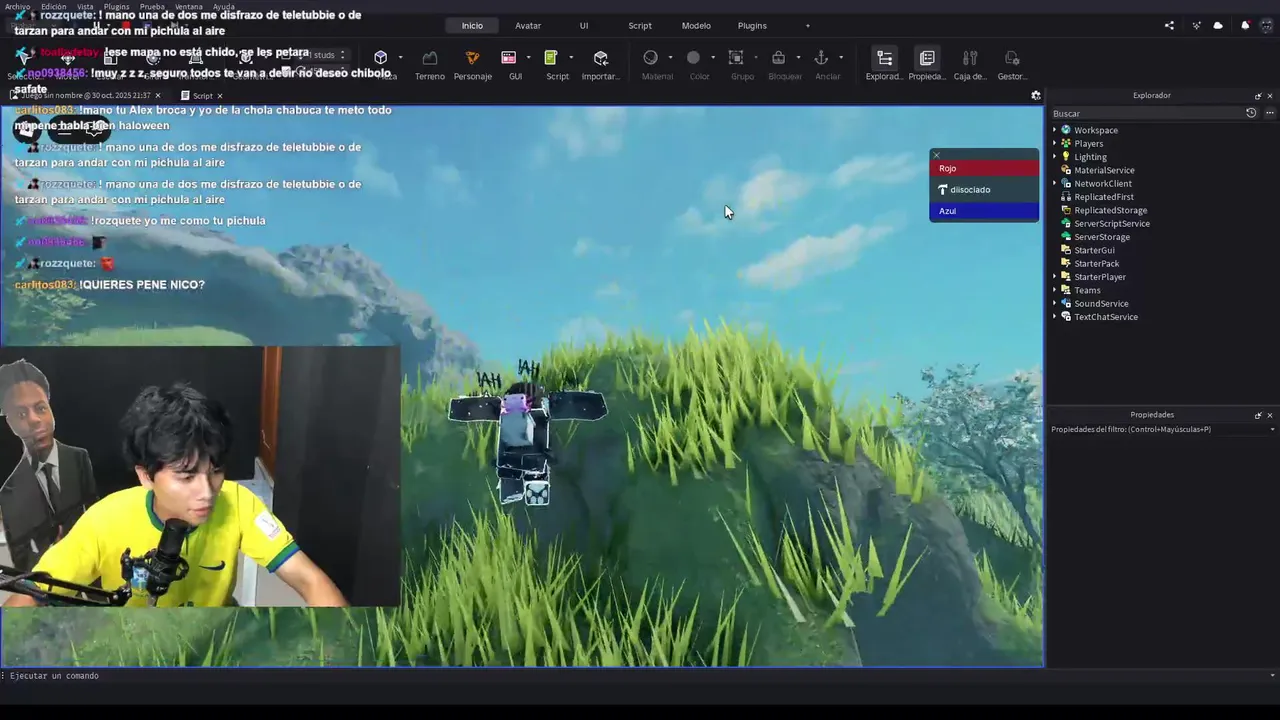Open the Anclar dropdown arrow
This screenshot has width=1280, height=720.
840,58
